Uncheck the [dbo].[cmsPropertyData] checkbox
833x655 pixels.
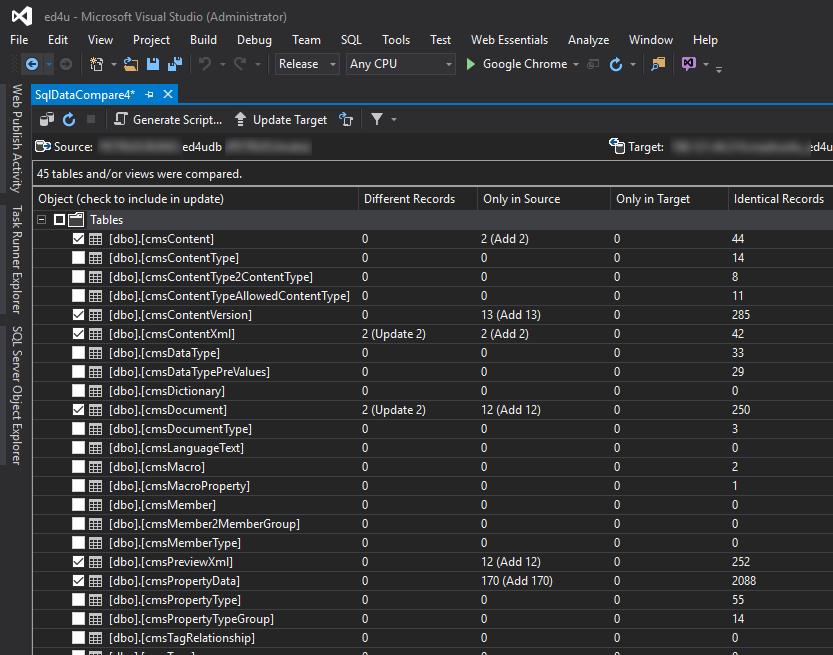click(x=79, y=581)
